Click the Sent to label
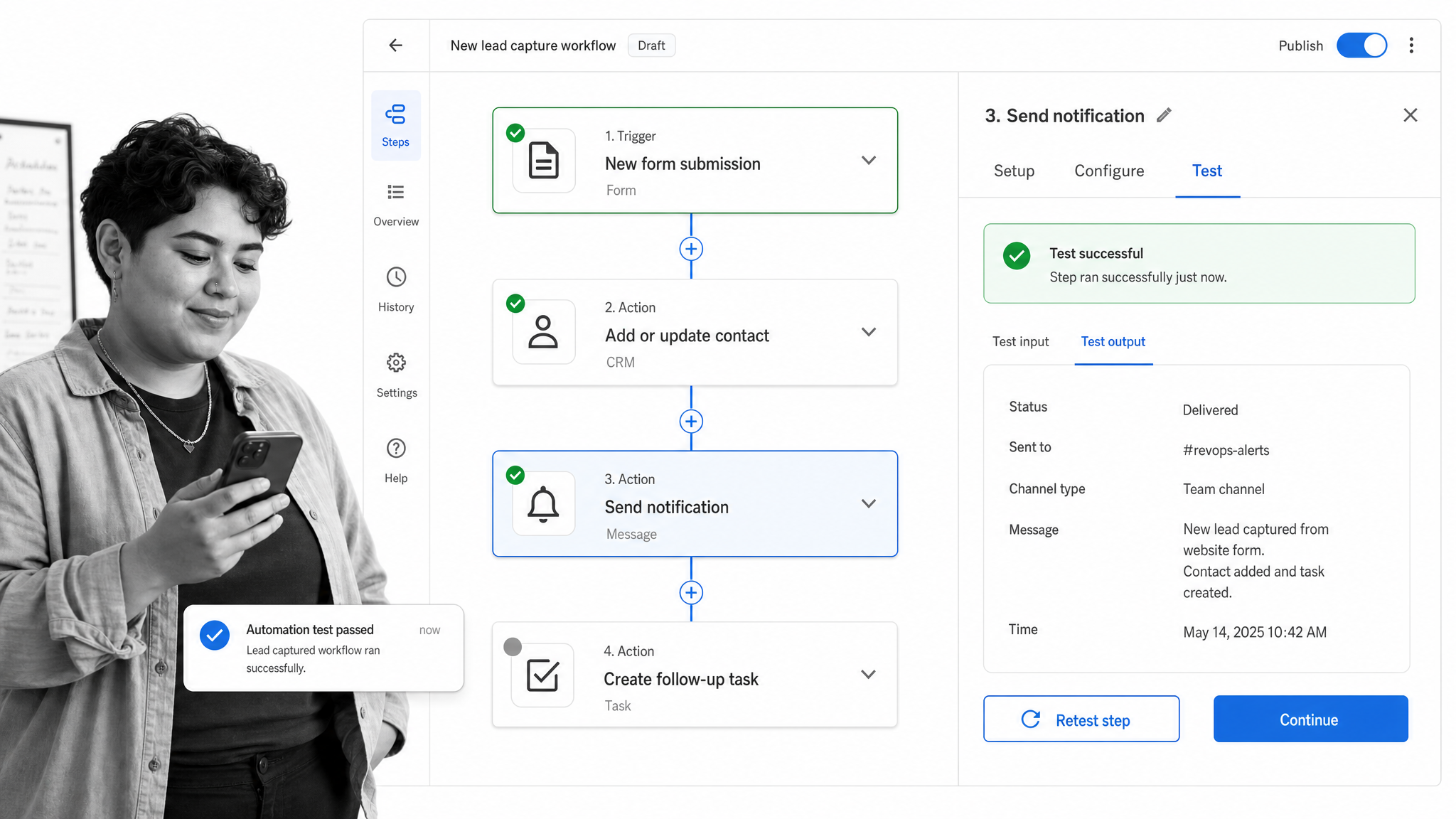This screenshot has height=819, width=1456. pyautogui.click(x=1029, y=447)
